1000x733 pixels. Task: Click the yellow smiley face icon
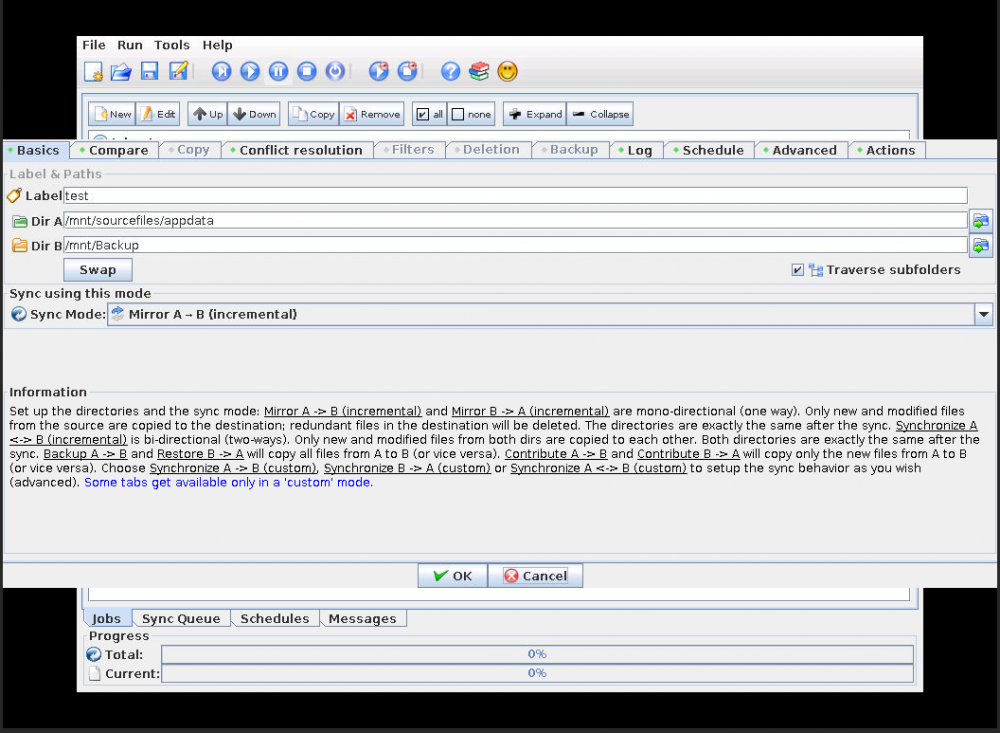pos(508,71)
